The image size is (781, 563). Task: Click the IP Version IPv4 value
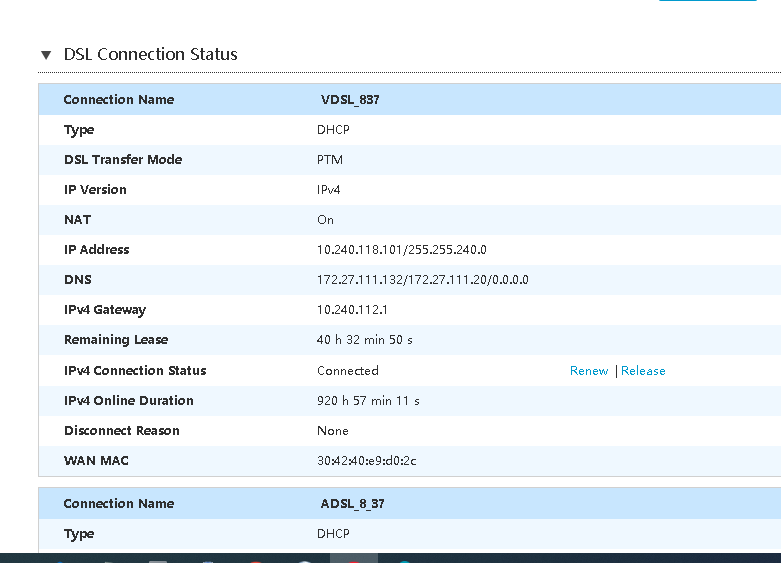click(x=329, y=190)
